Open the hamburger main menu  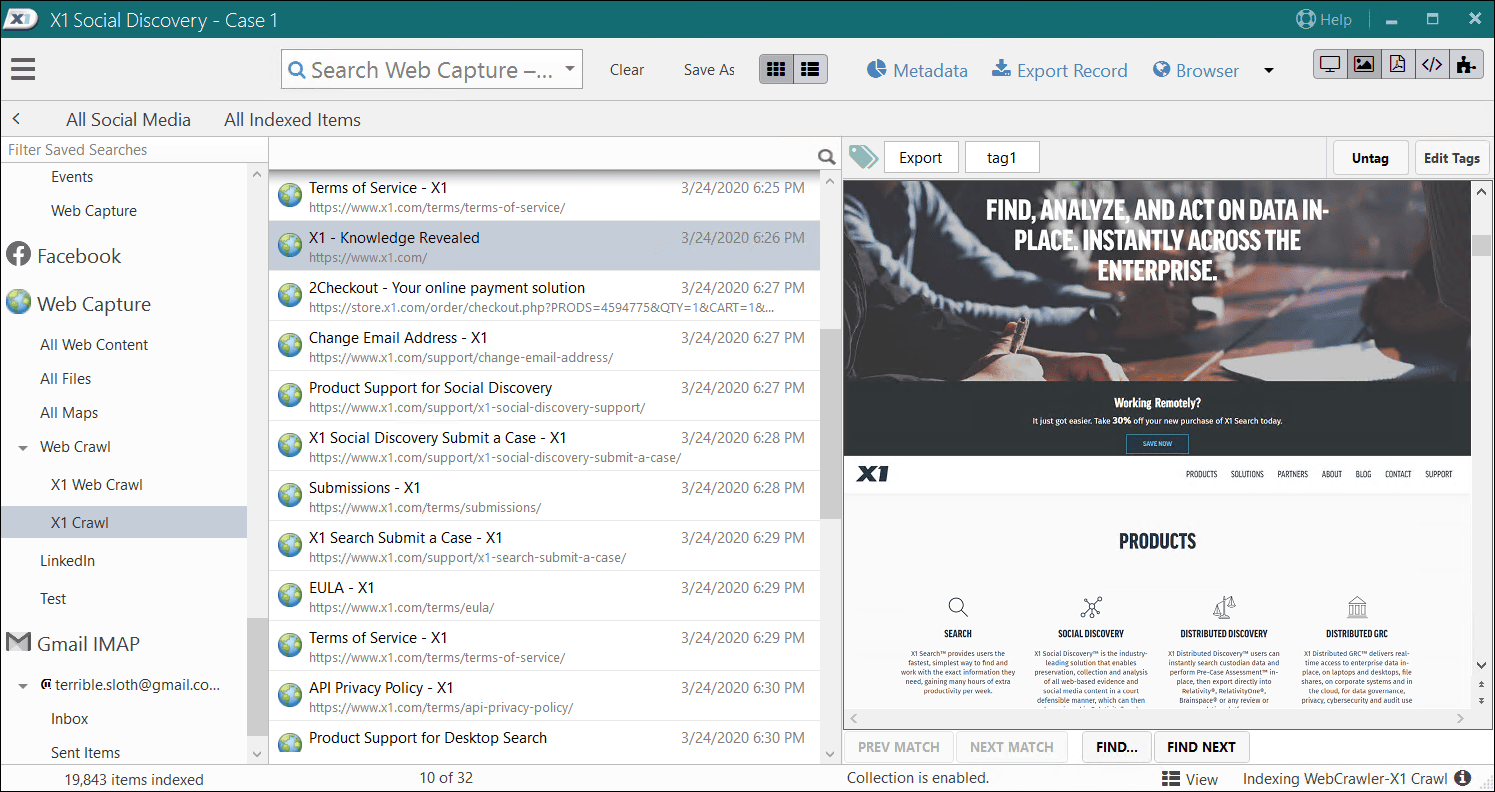pos(23,69)
